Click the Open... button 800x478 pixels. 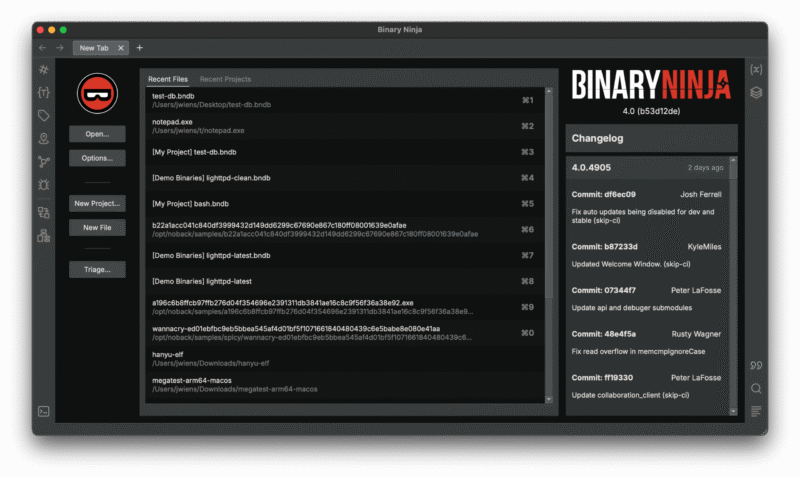(97, 134)
